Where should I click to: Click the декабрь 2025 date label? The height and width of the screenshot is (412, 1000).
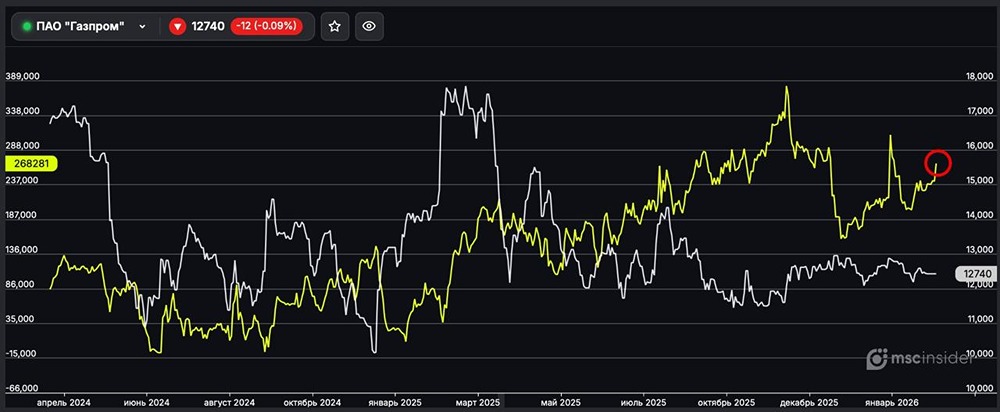(x=809, y=403)
